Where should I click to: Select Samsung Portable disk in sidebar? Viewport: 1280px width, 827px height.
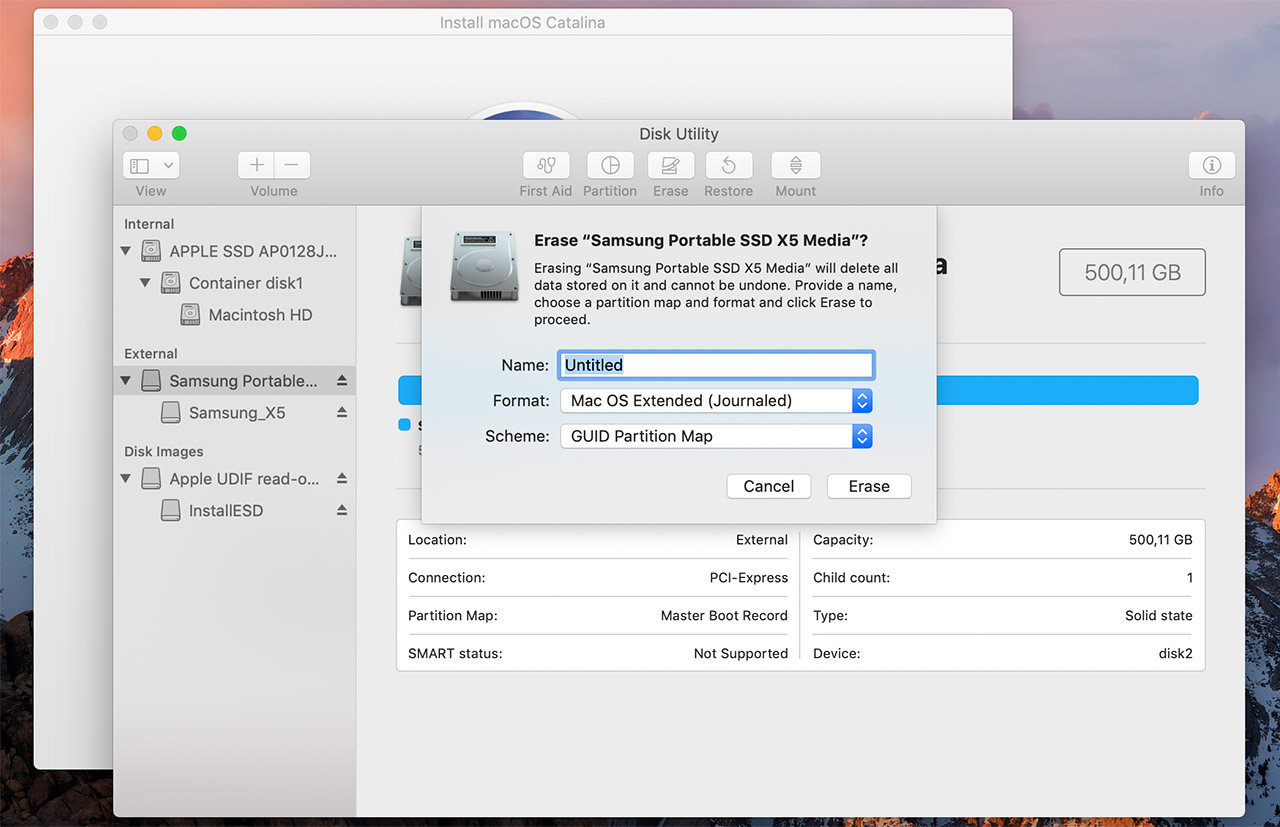[234, 381]
